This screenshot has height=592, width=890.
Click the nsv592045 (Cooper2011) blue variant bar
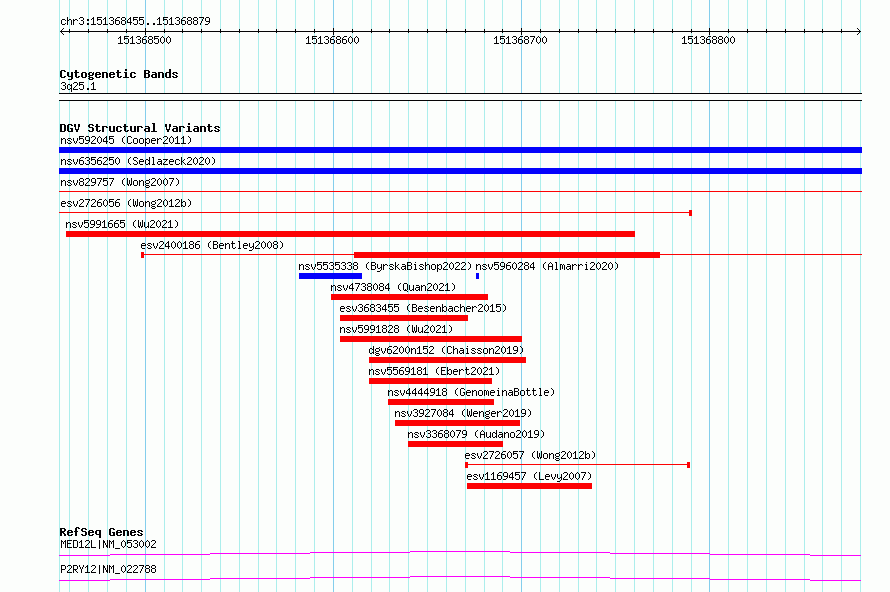[x=460, y=150]
